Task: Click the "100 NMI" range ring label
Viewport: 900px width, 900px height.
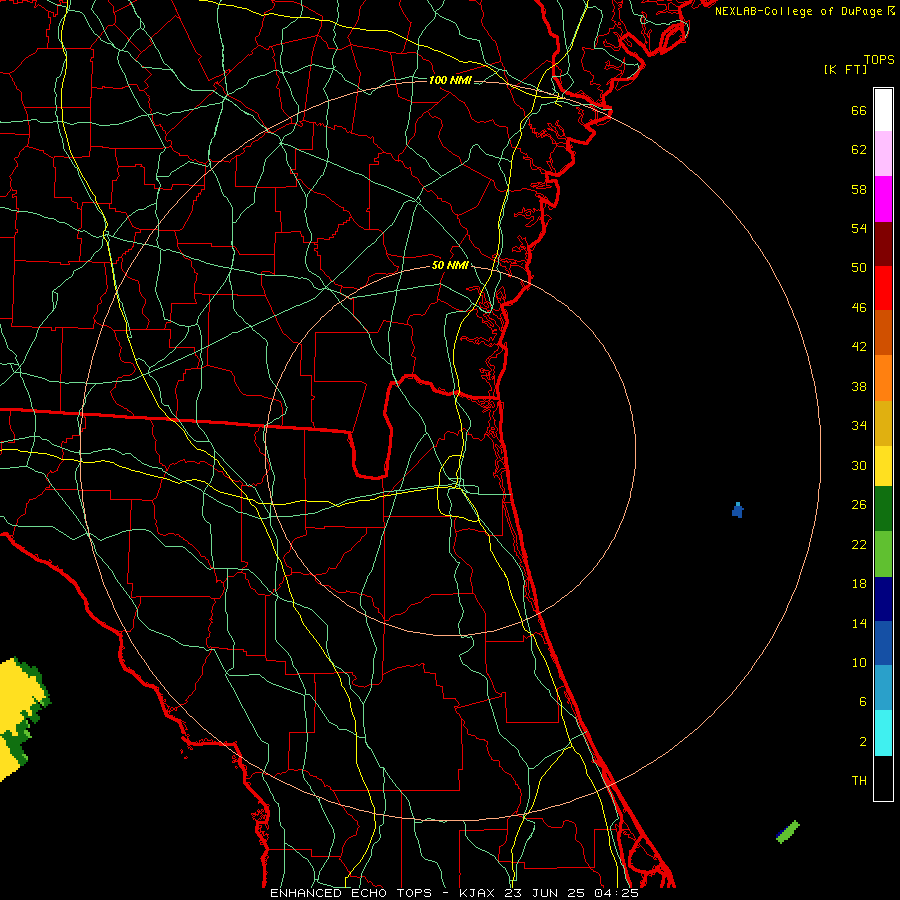Action: pyautogui.click(x=450, y=80)
